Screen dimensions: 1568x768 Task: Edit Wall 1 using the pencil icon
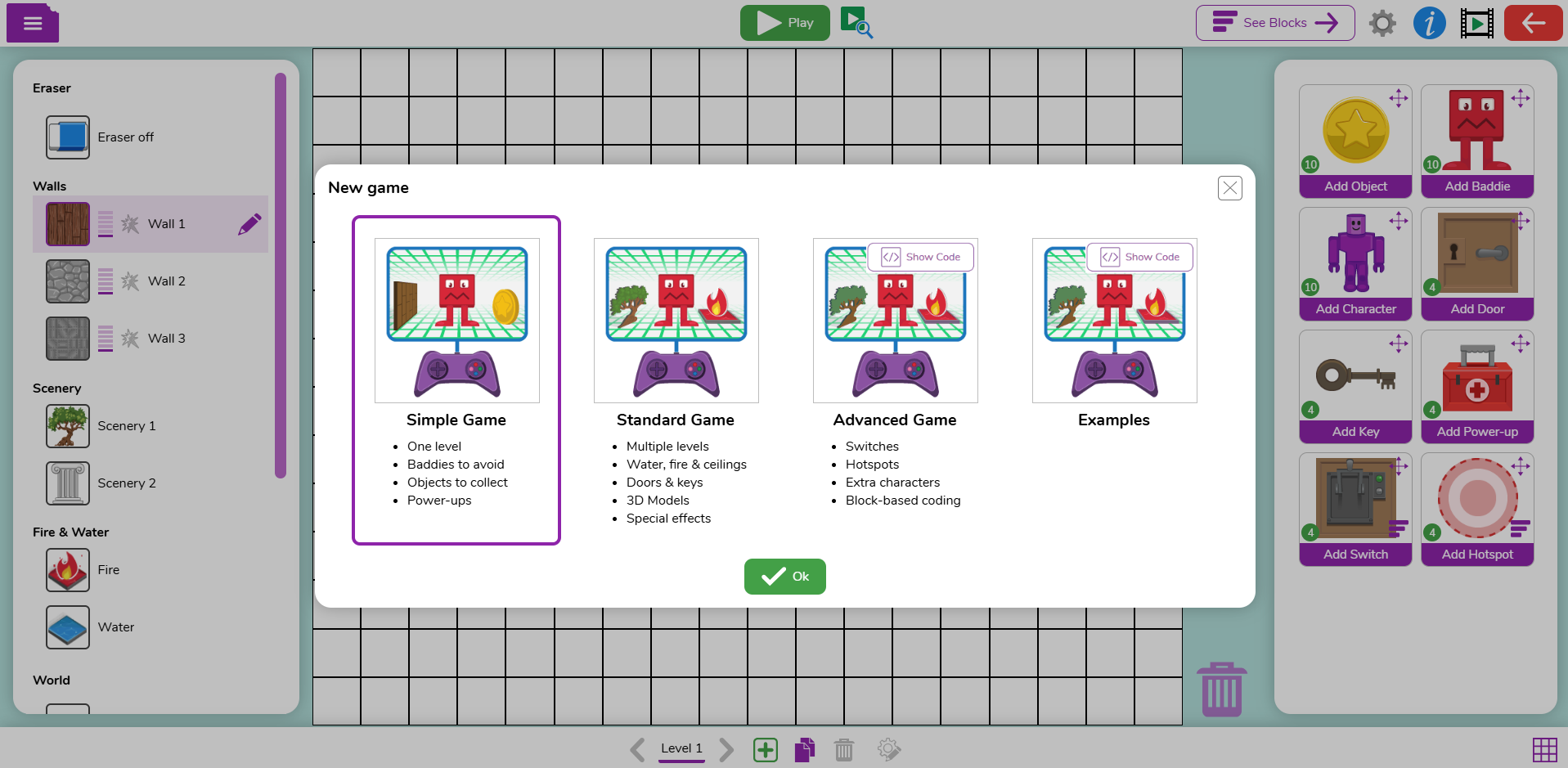(x=249, y=223)
